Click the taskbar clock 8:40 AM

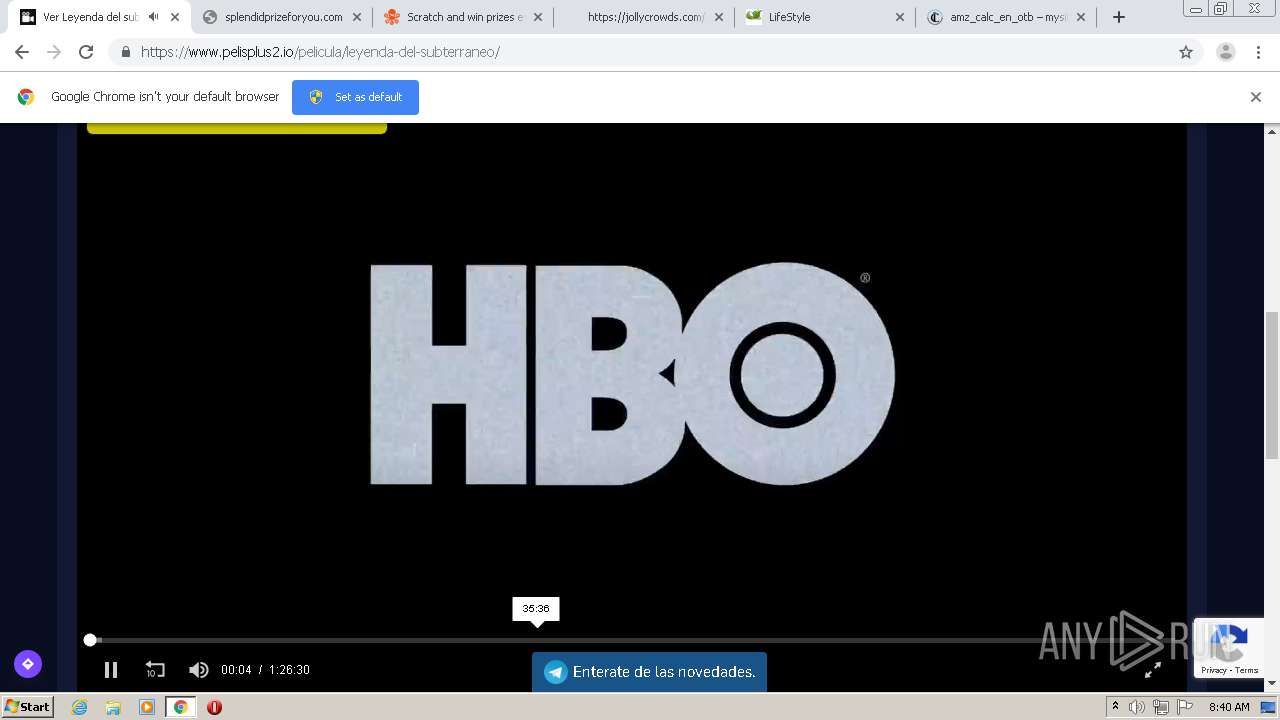click(x=1229, y=707)
